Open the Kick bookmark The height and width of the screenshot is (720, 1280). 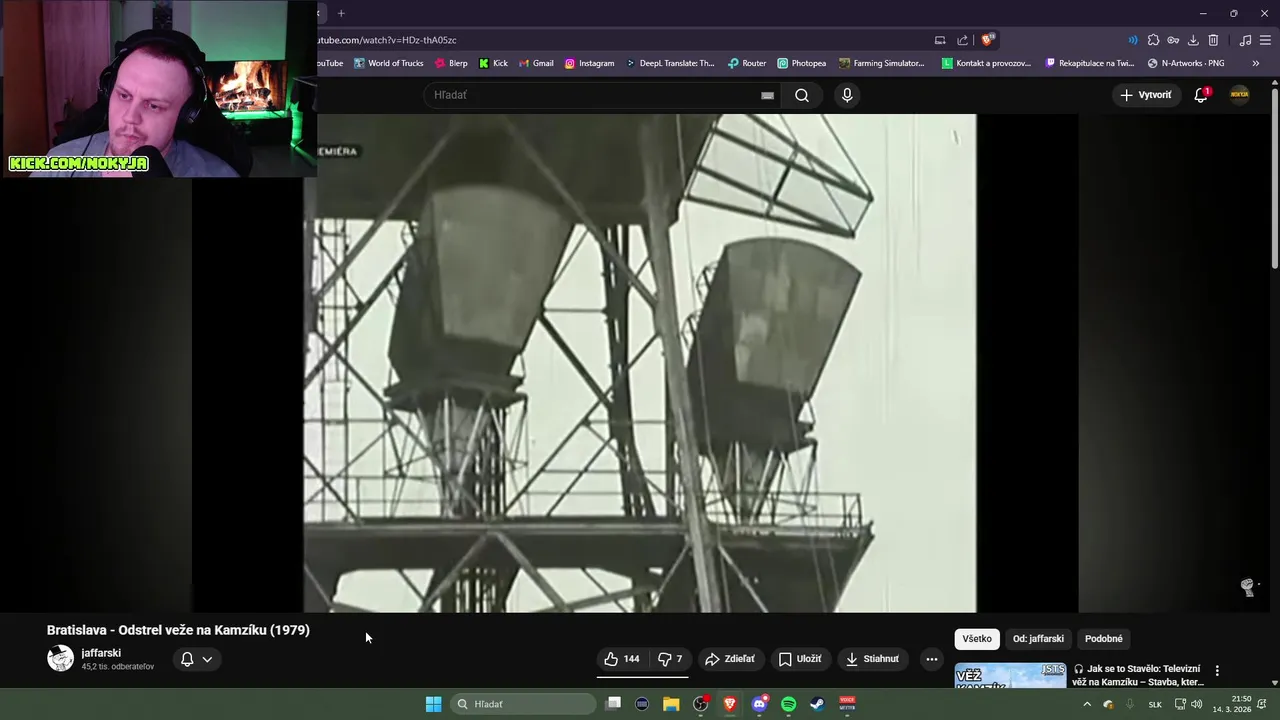pyautogui.click(x=493, y=63)
